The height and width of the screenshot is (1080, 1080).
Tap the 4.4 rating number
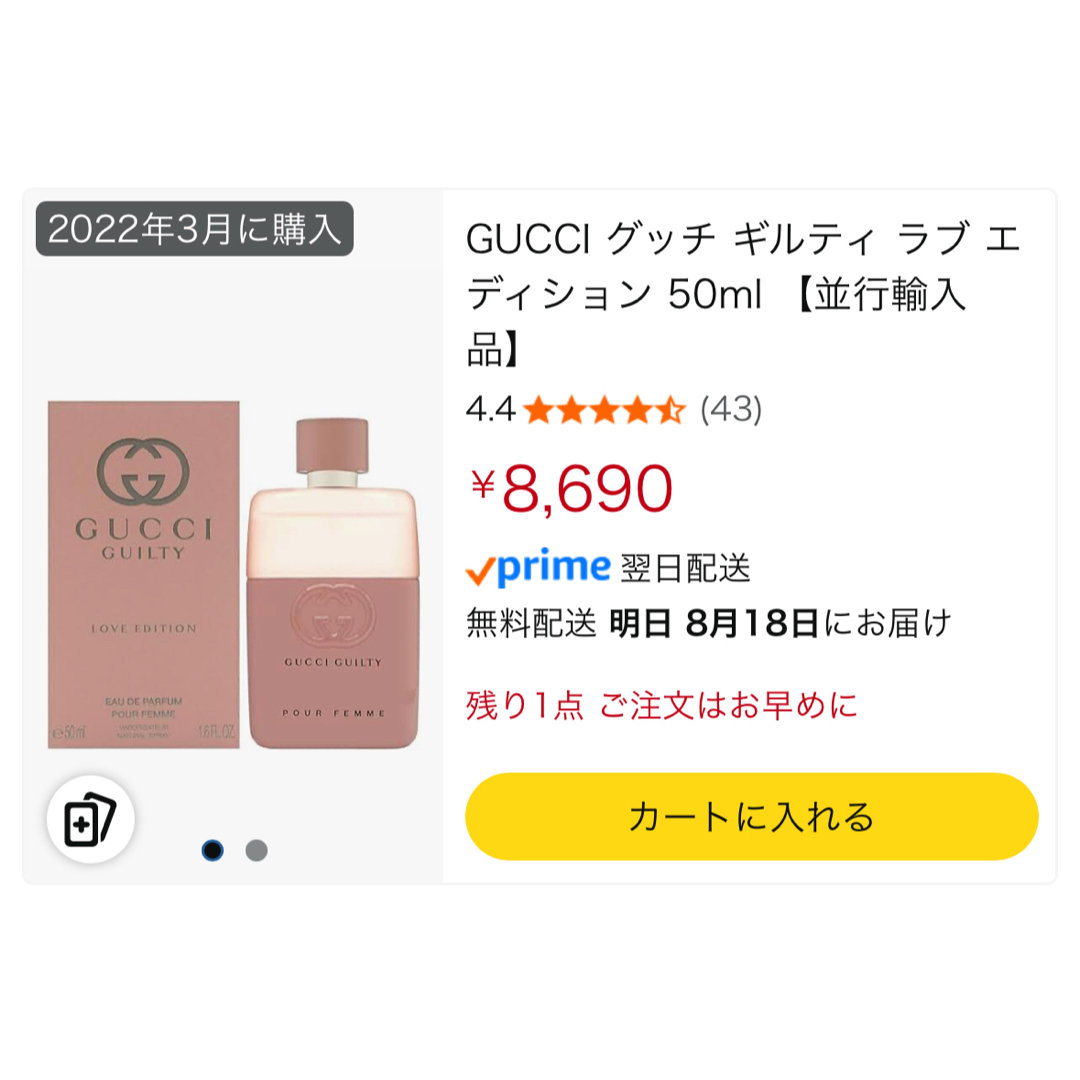click(490, 410)
